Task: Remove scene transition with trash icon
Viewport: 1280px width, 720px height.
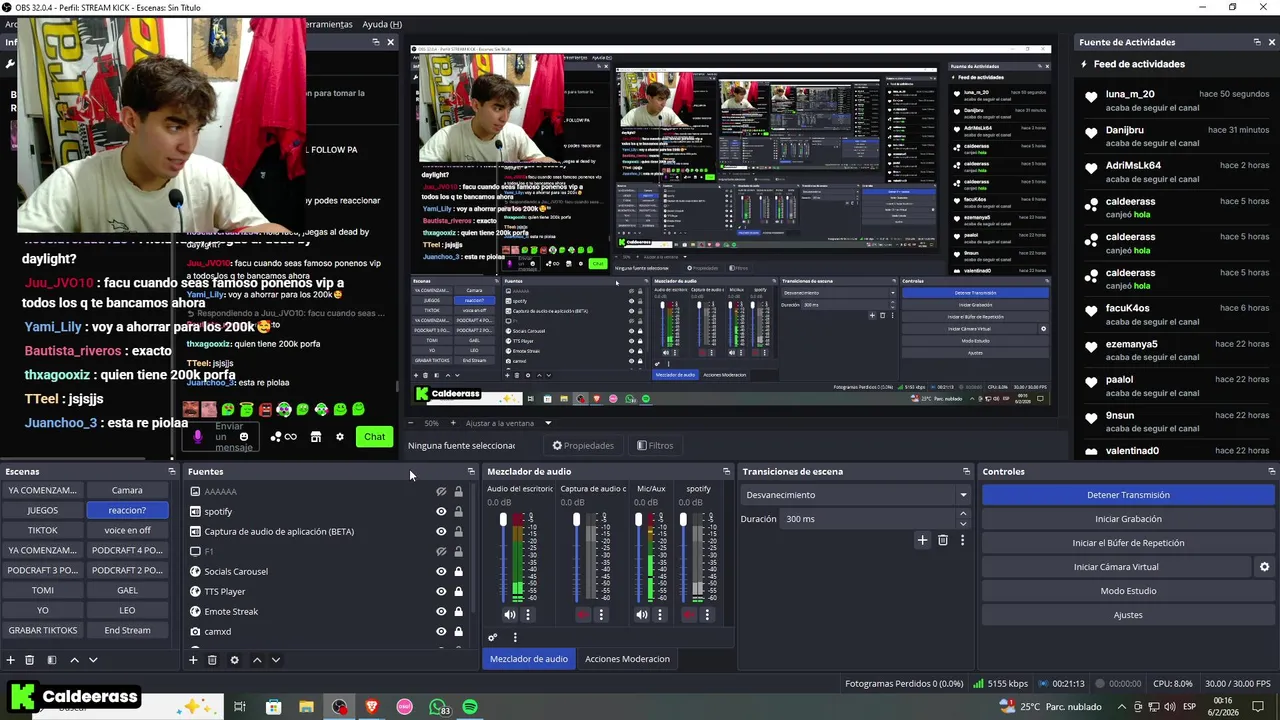Action: tap(943, 540)
